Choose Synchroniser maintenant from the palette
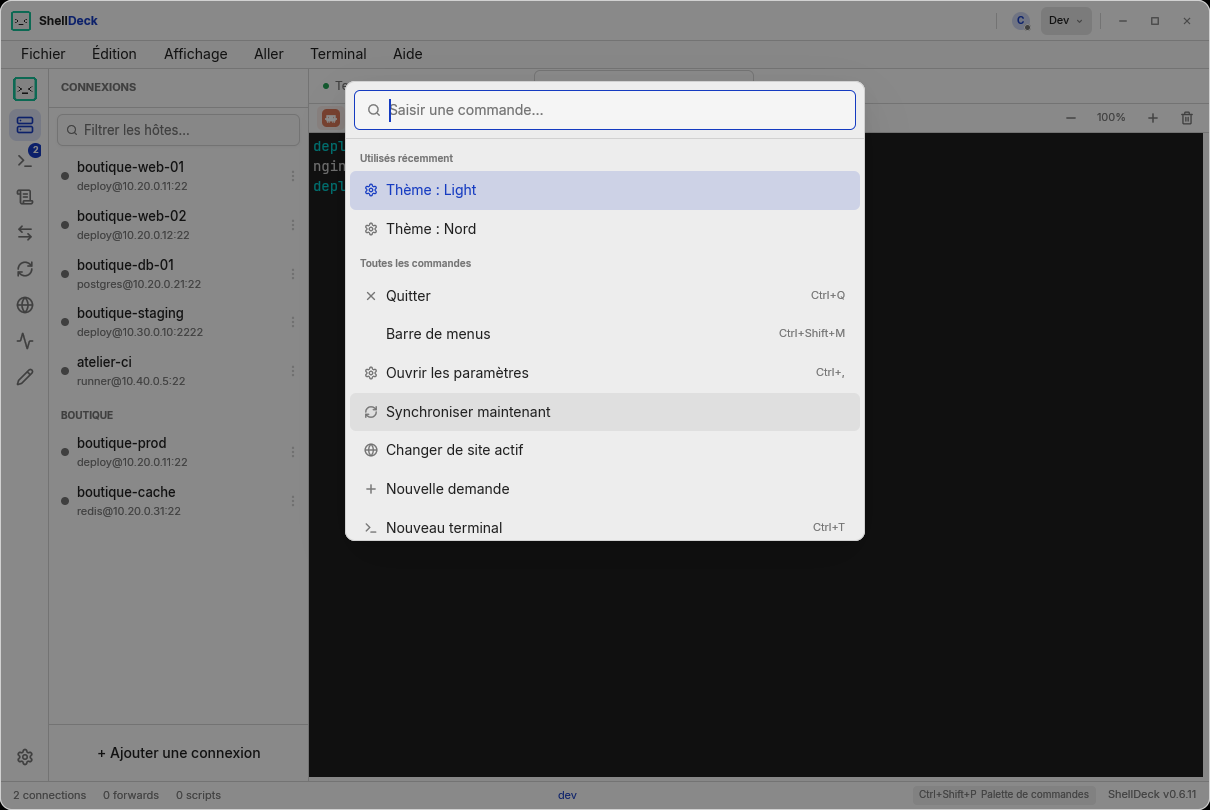 (x=605, y=412)
